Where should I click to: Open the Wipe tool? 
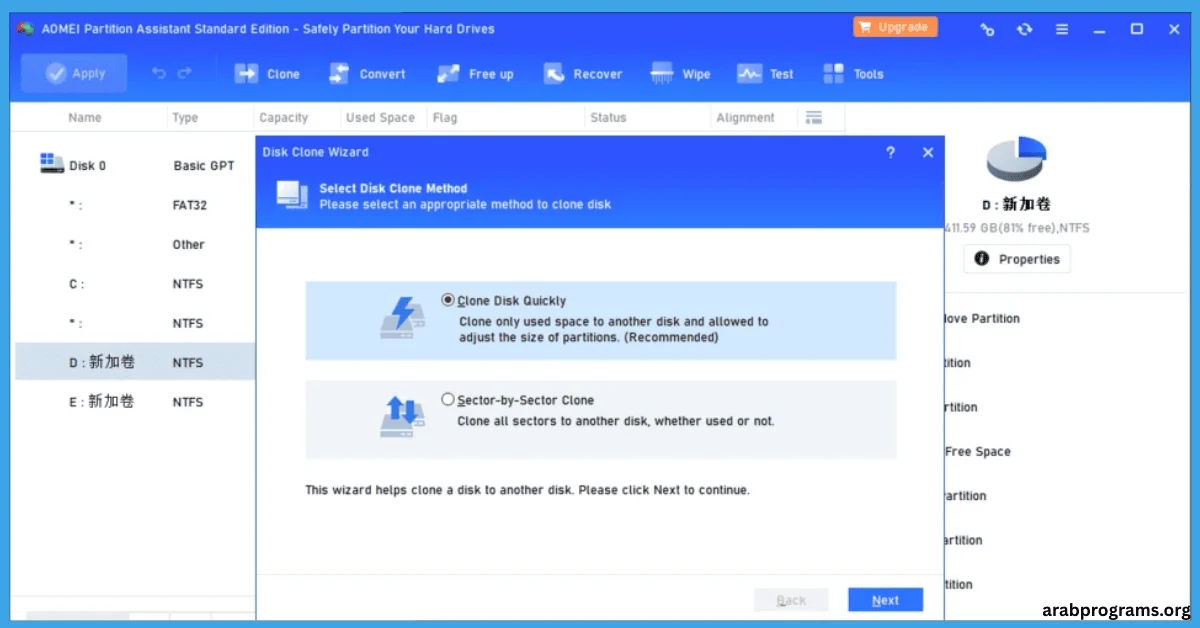[680, 74]
